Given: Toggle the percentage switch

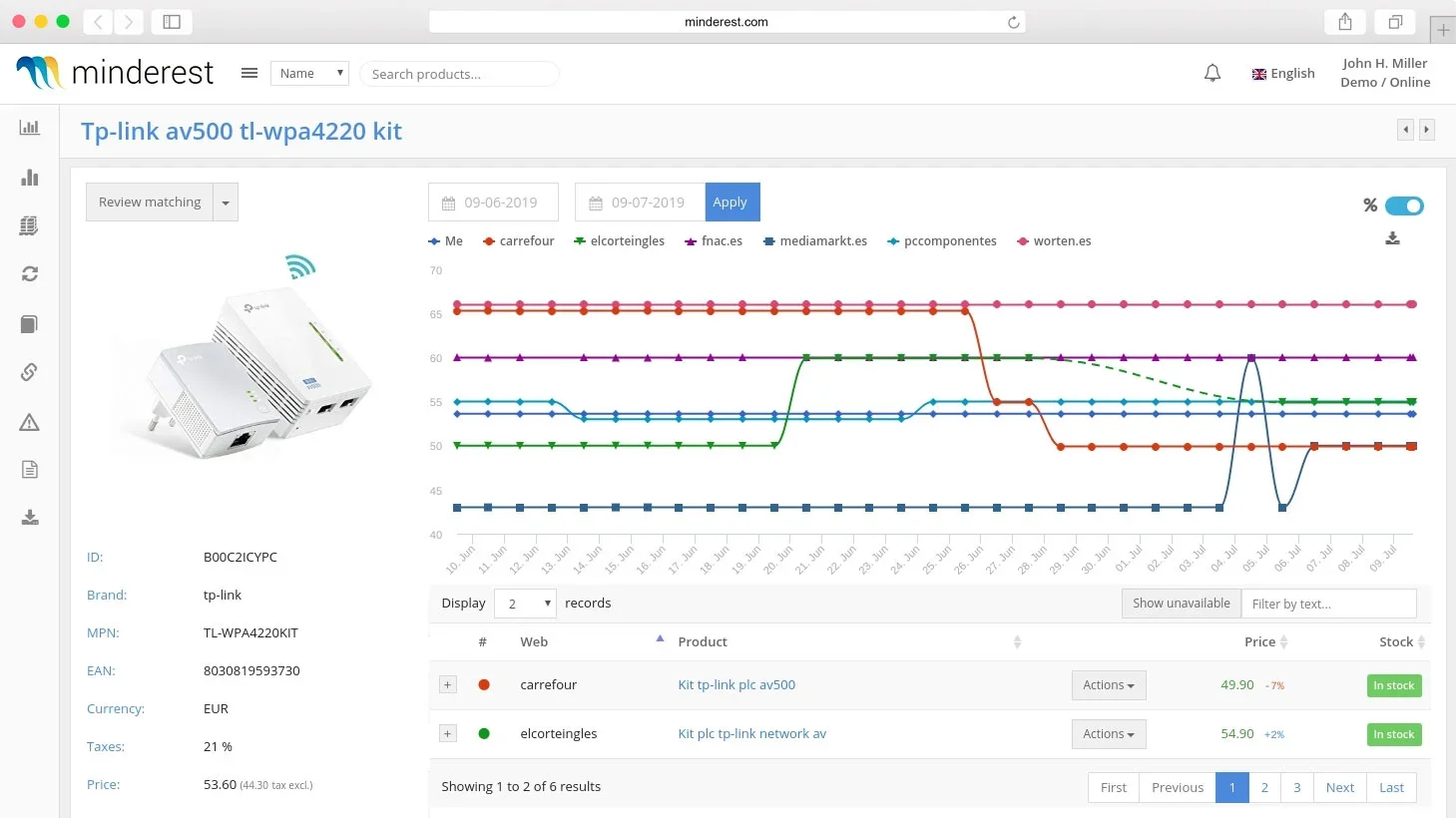Looking at the screenshot, I should click(x=1404, y=205).
